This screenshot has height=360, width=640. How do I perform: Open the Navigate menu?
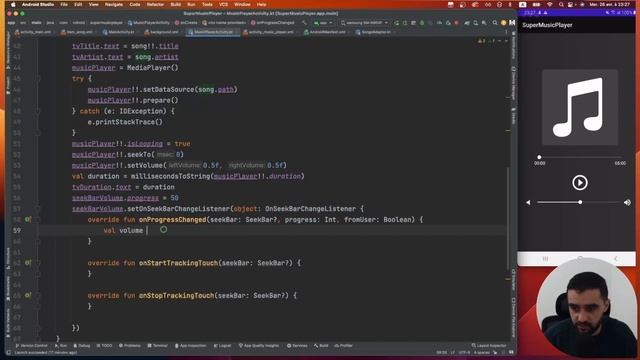[x=114, y=4]
